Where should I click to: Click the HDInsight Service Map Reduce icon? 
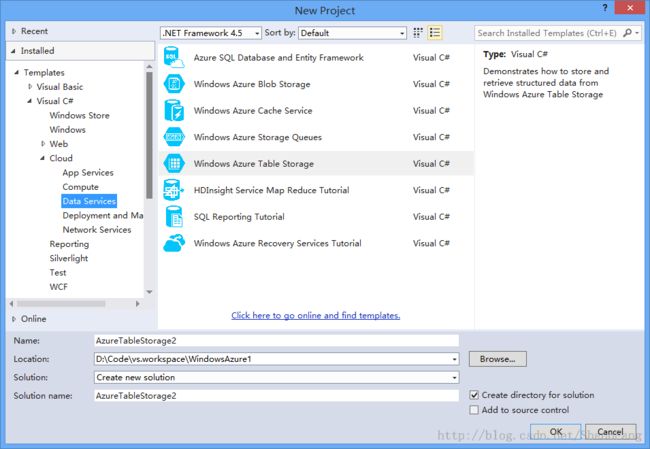click(x=173, y=190)
